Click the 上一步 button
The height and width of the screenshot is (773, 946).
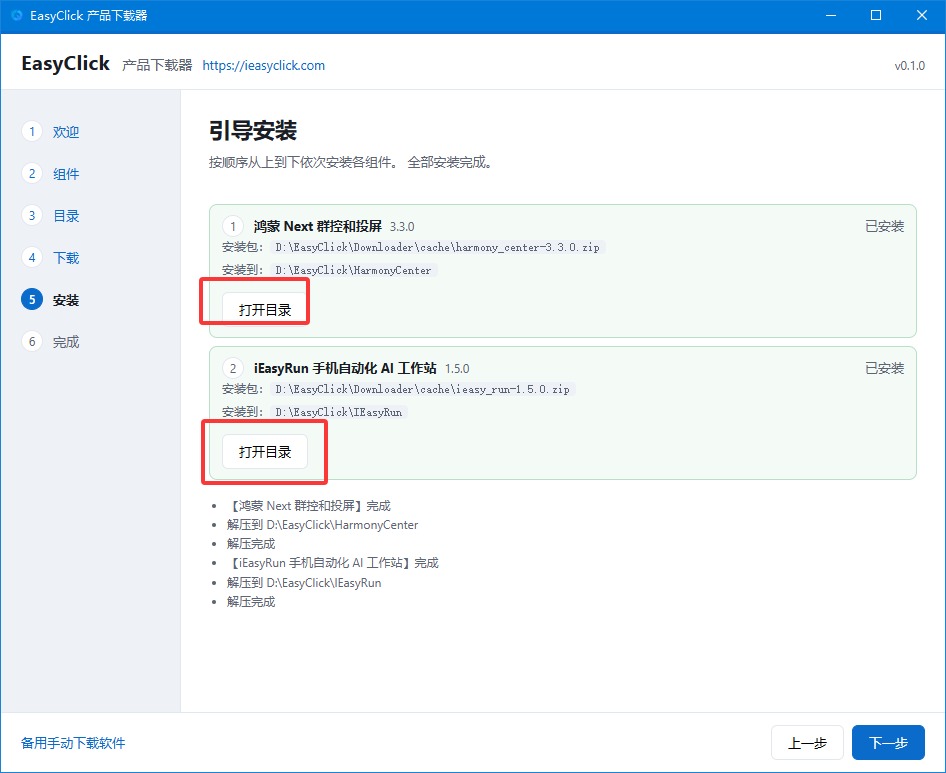pos(807,743)
